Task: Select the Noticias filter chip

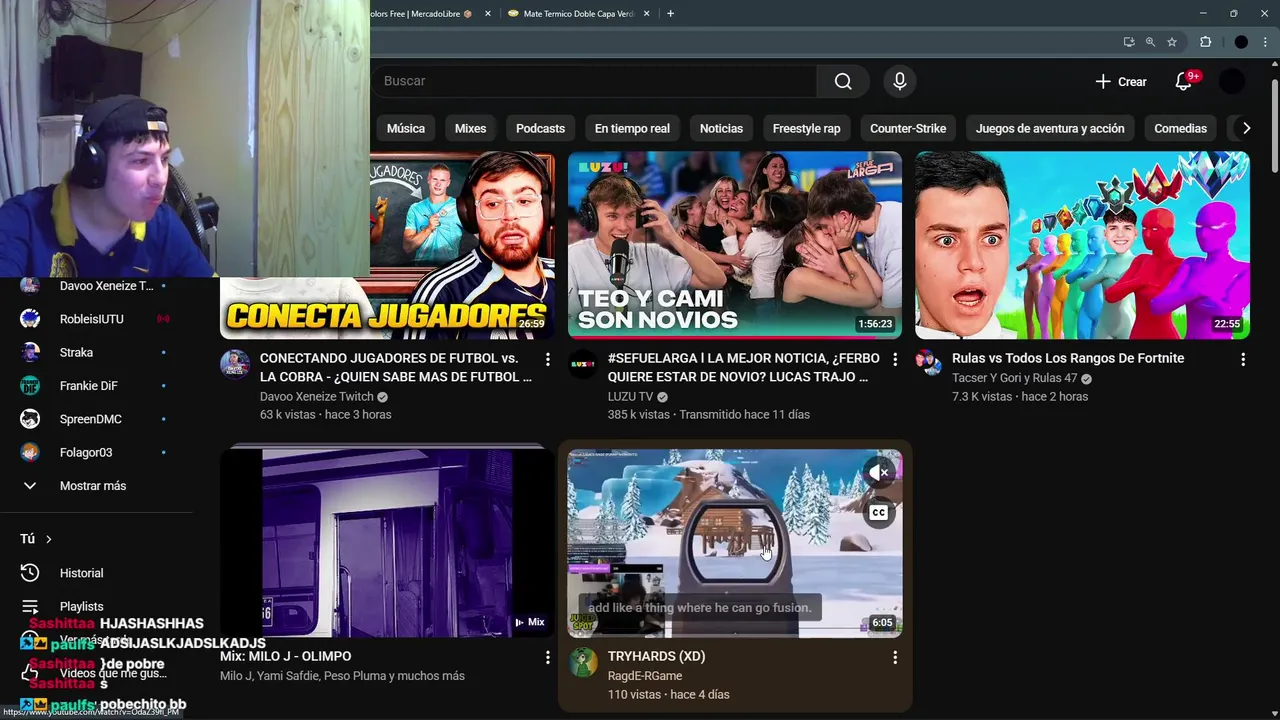Action: (721, 128)
